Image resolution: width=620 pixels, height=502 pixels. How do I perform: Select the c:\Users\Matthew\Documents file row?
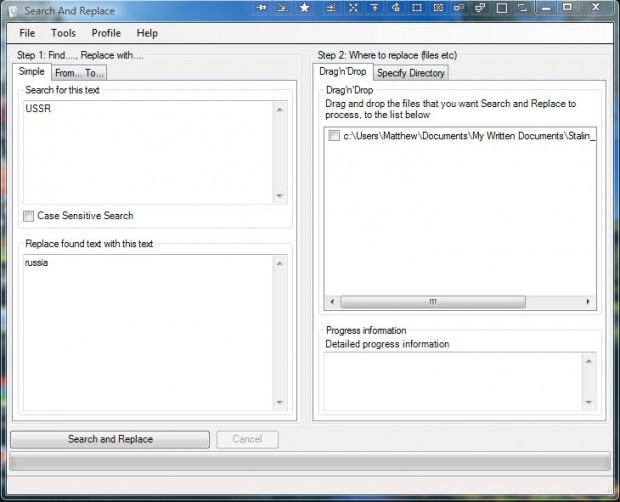tap(462, 136)
